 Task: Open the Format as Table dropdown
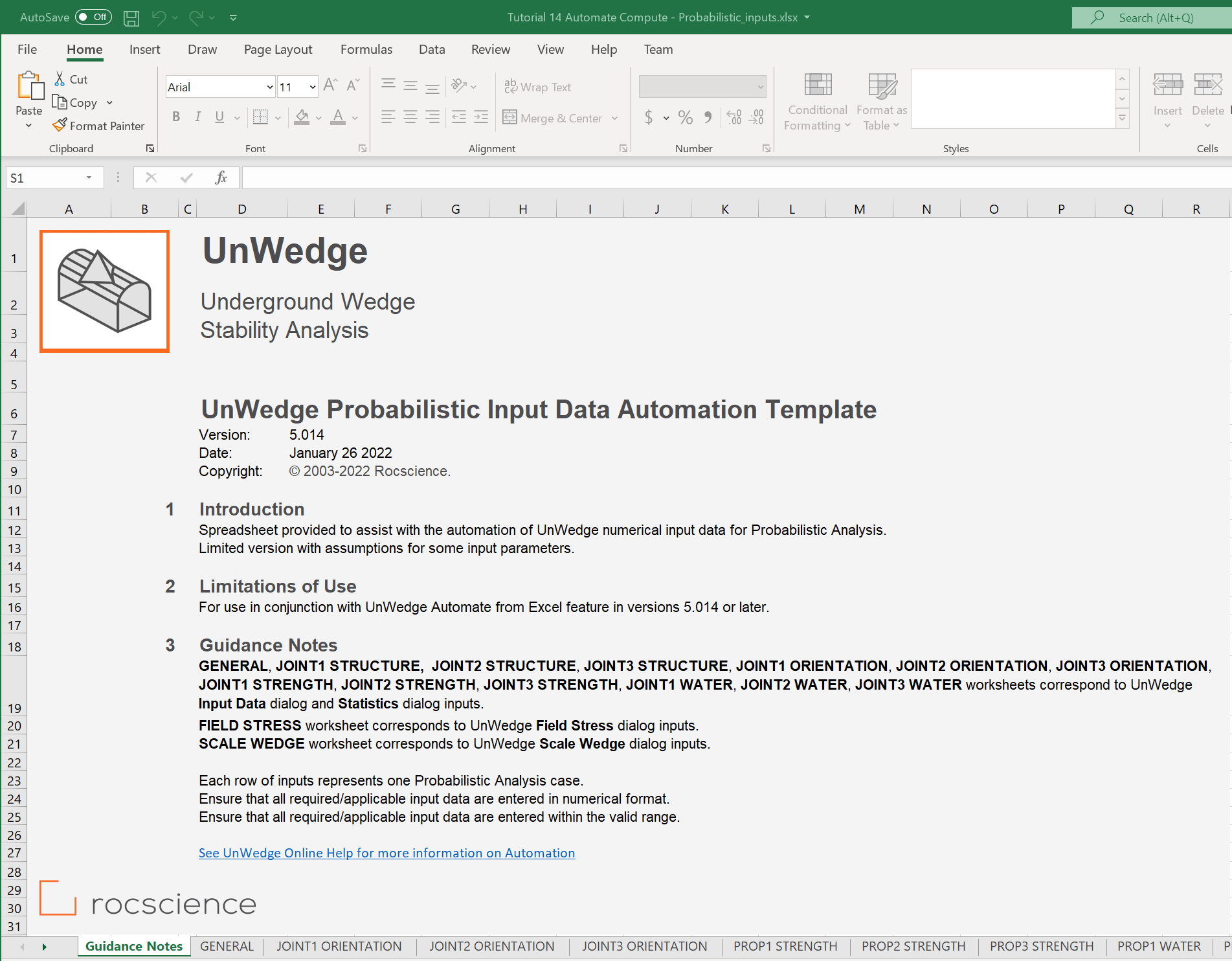[882, 101]
